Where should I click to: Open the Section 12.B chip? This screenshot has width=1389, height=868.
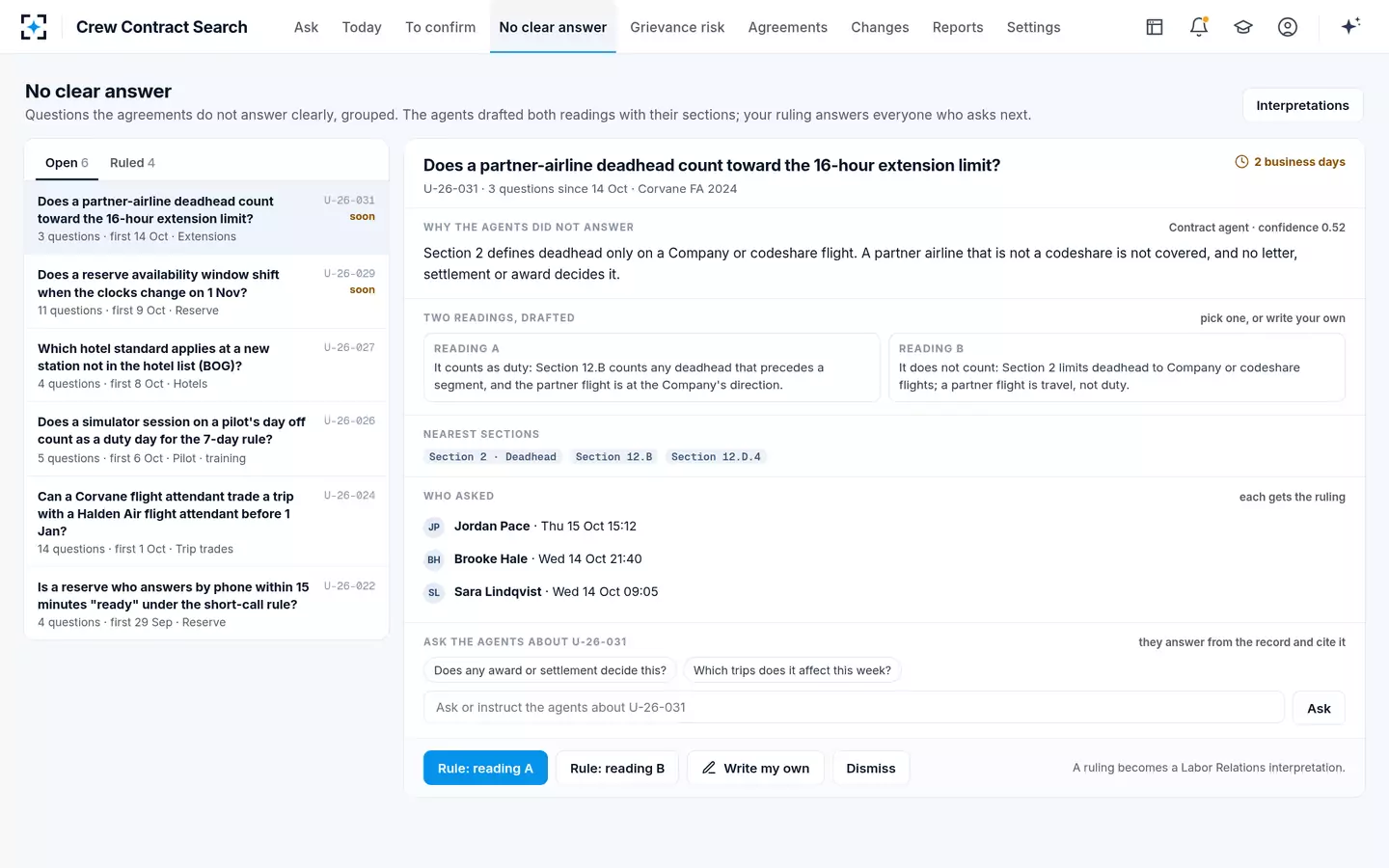(613, 457)
